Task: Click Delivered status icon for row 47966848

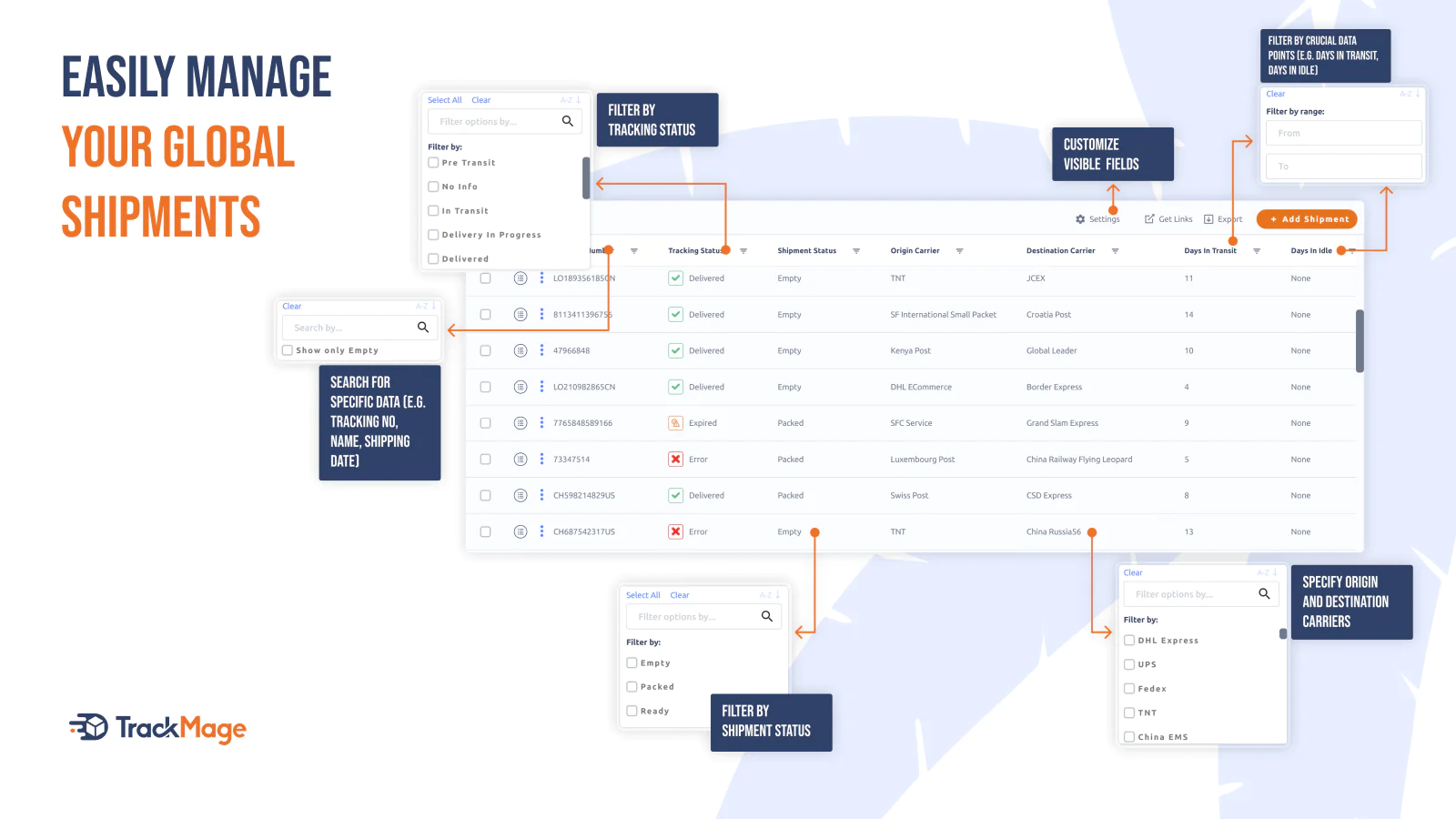Action: 675,350
